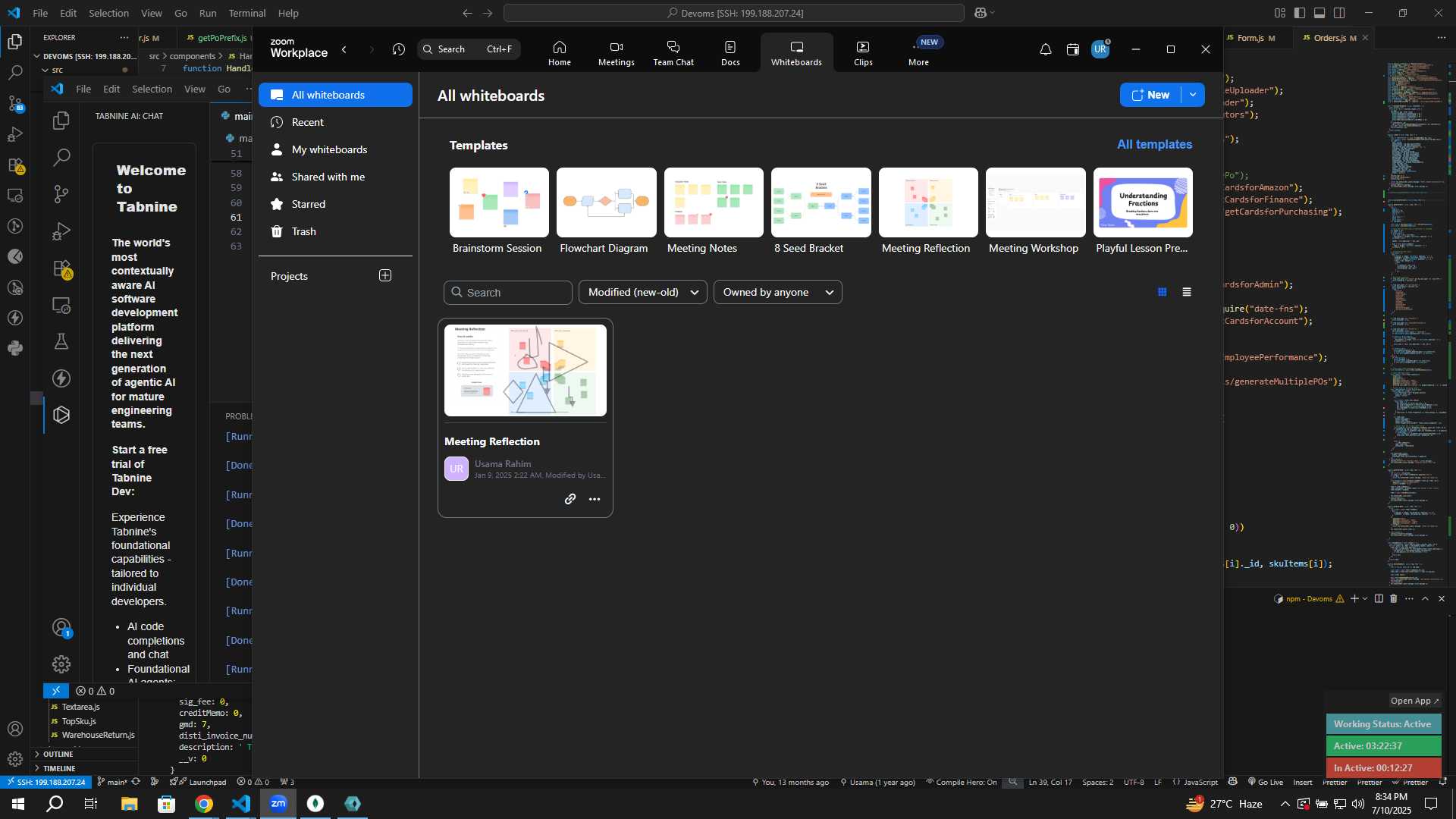Select All whiteboards in sidebar
1456x819 pixels.
click(x=335, y=95)
